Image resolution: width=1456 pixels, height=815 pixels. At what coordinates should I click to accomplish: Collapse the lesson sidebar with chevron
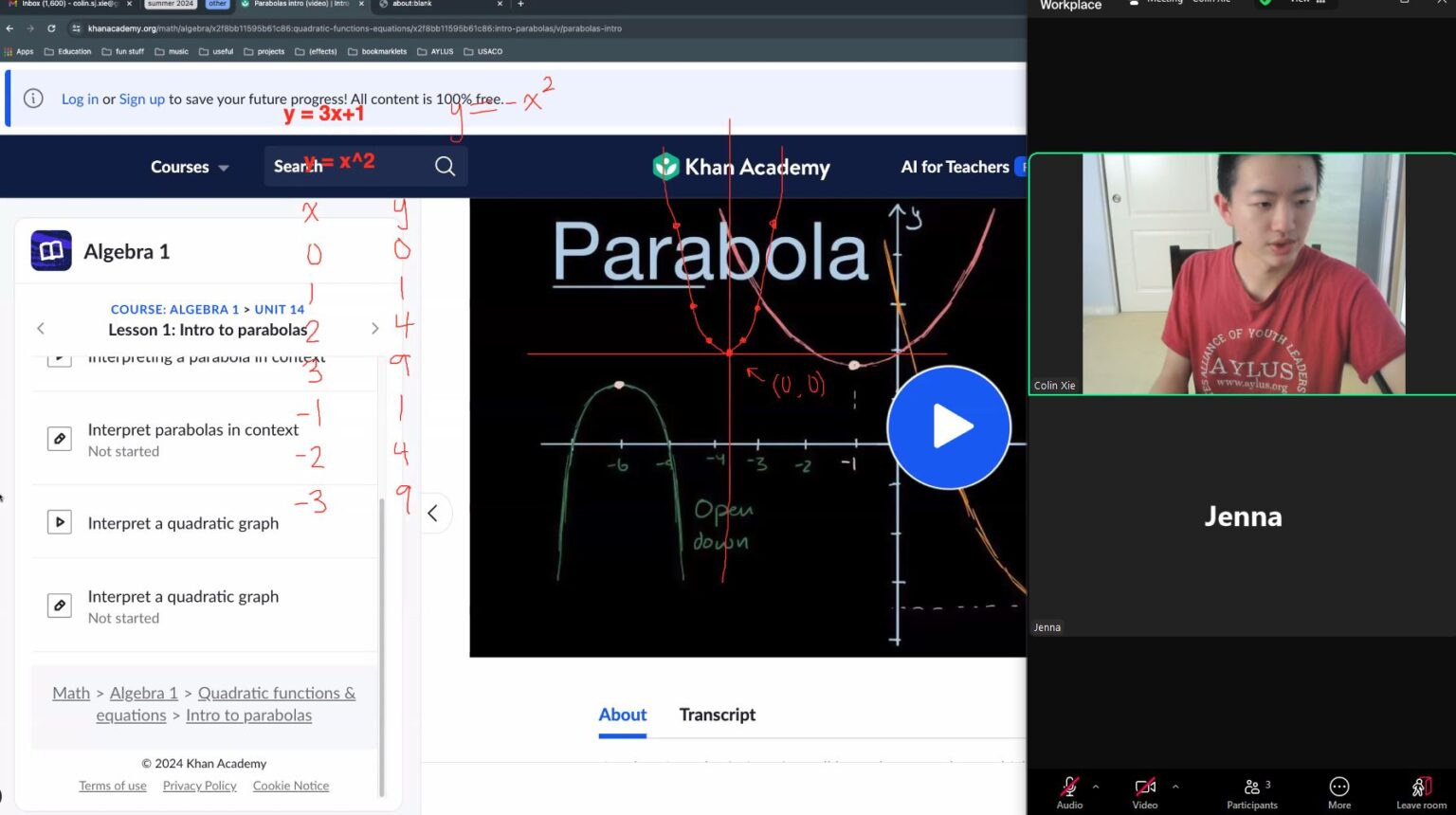(433, 514)
